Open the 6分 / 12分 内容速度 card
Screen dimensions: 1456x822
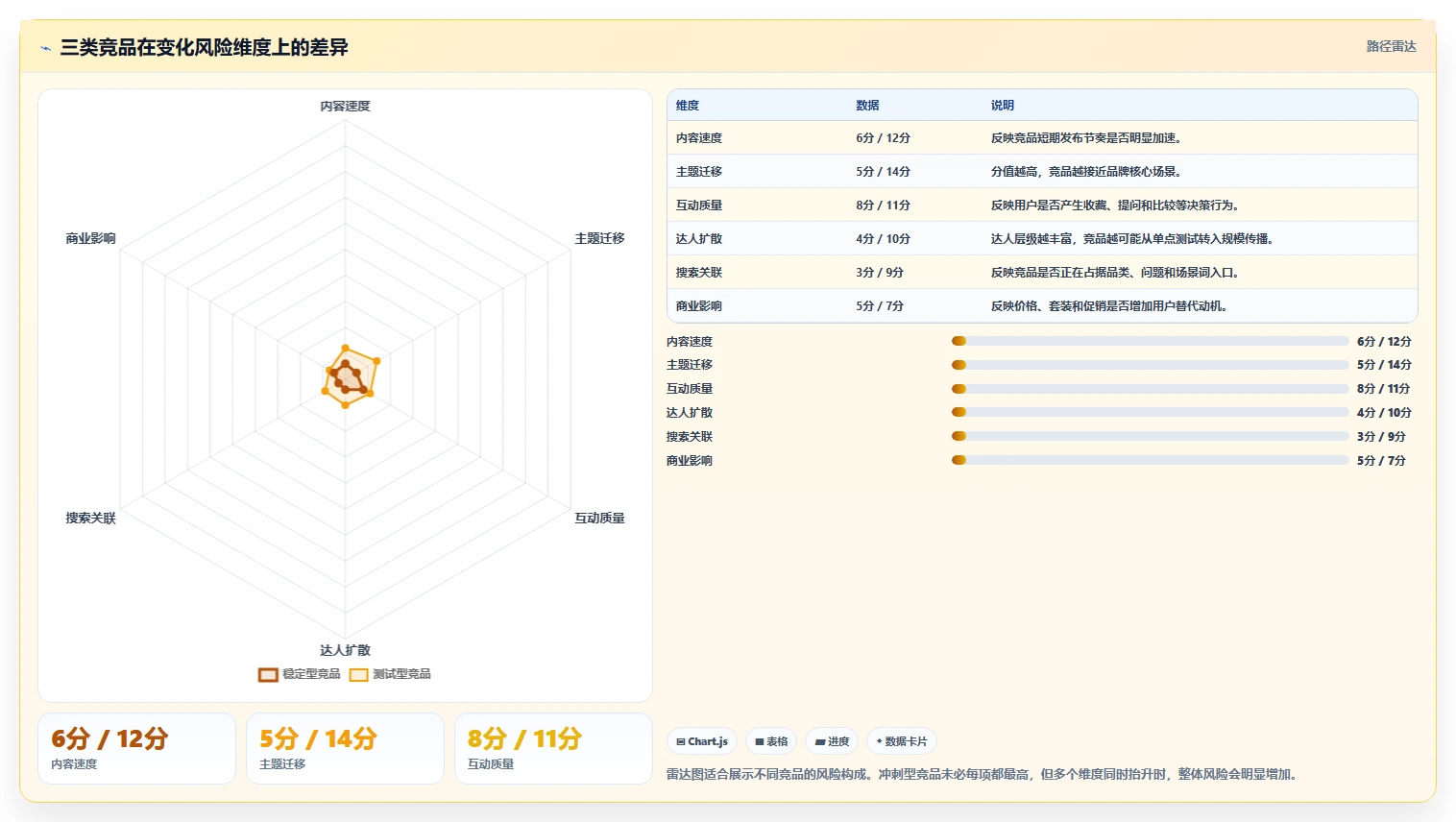point(136,748)
